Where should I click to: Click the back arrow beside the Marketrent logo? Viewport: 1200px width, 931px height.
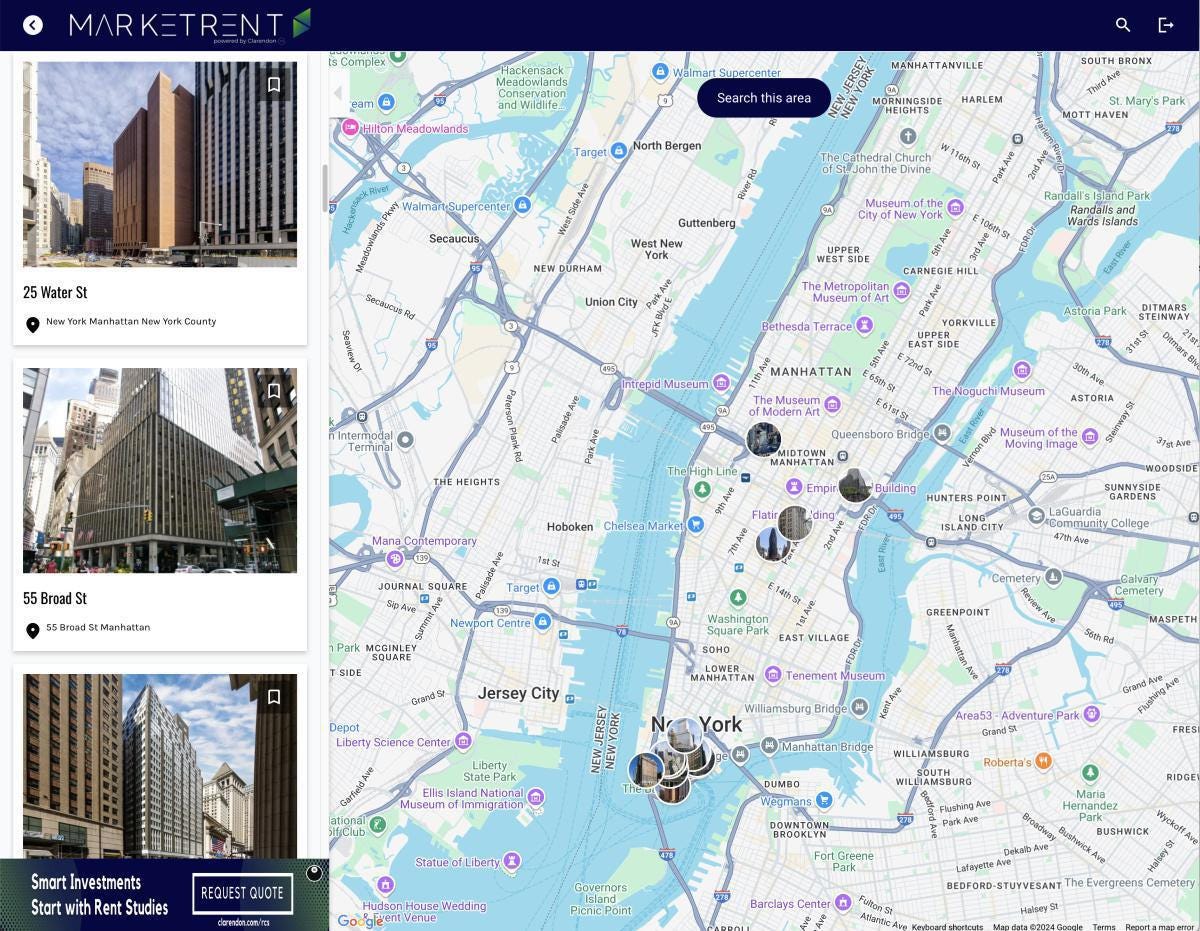pyautogui.click(x=32, y=24)
